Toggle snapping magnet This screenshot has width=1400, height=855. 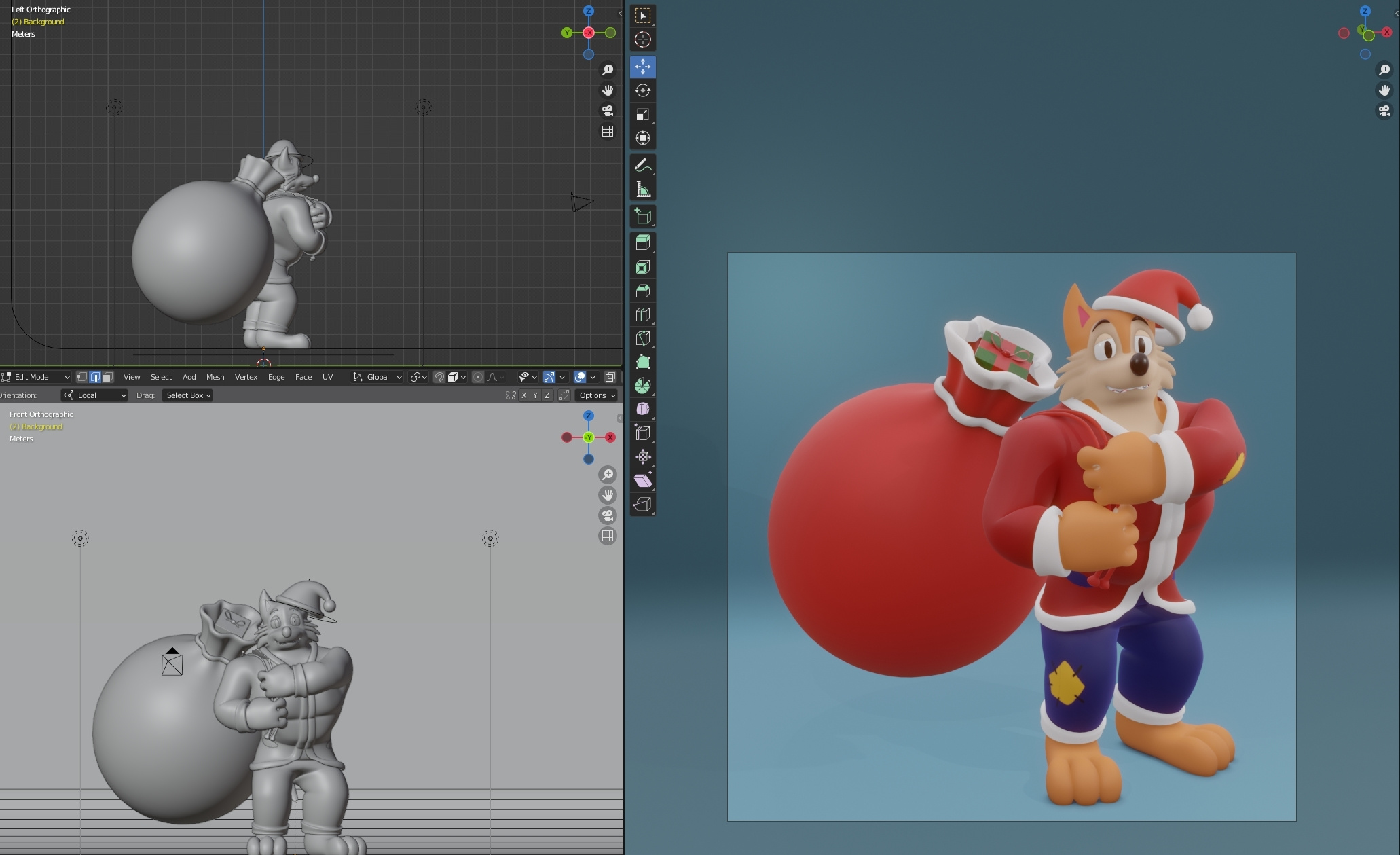439,377
